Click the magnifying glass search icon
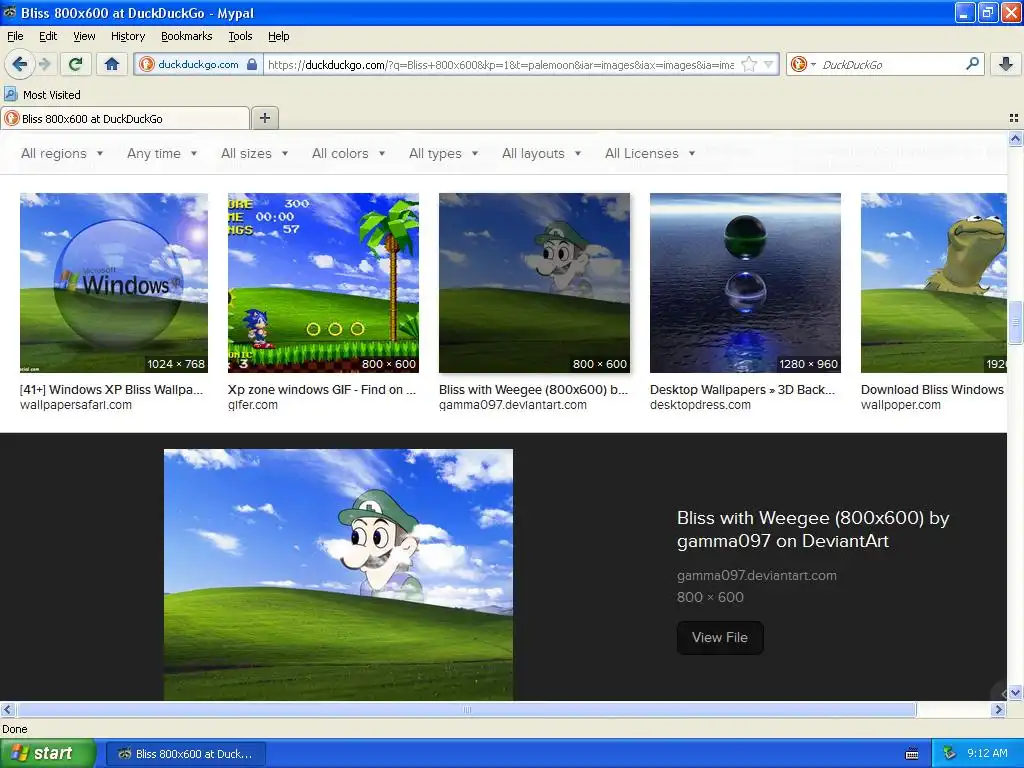The image size is (1024, 768). tap(972, 64)
